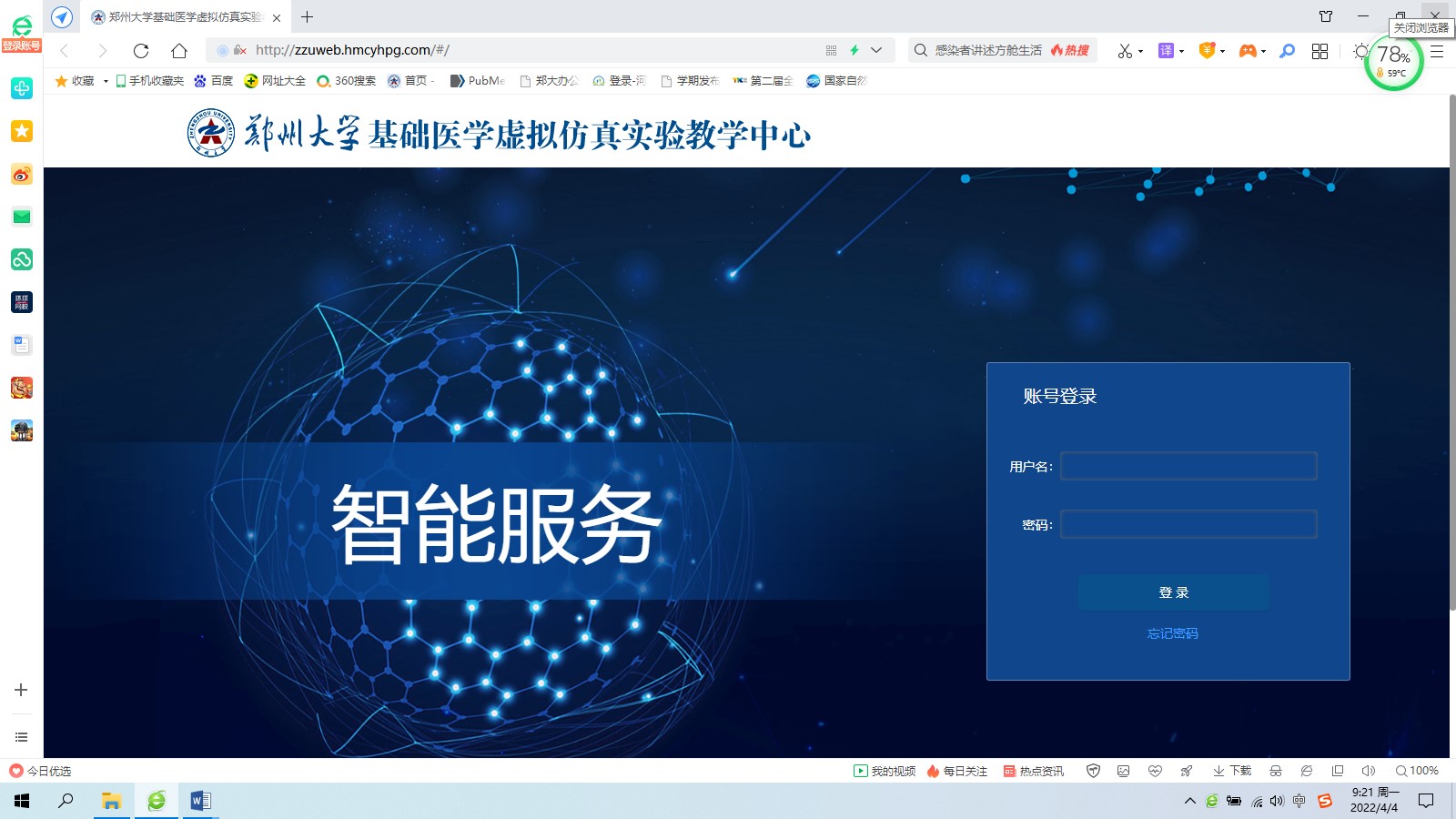Expand the address bar history dropdown
The width and height of the screenshot is (1456, 819).
point(876,51)
